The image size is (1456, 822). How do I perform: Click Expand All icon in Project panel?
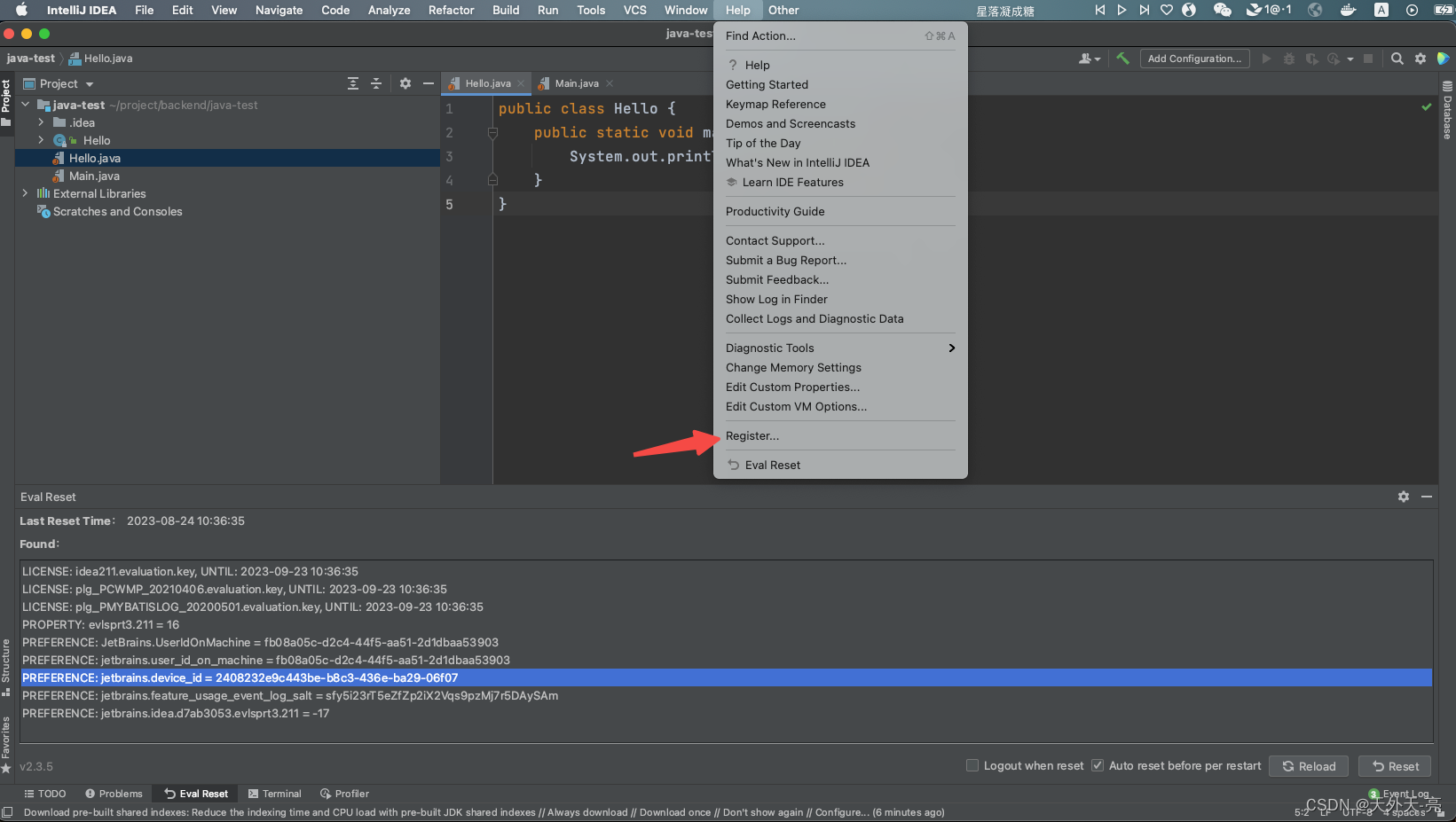tap(353, 83)
